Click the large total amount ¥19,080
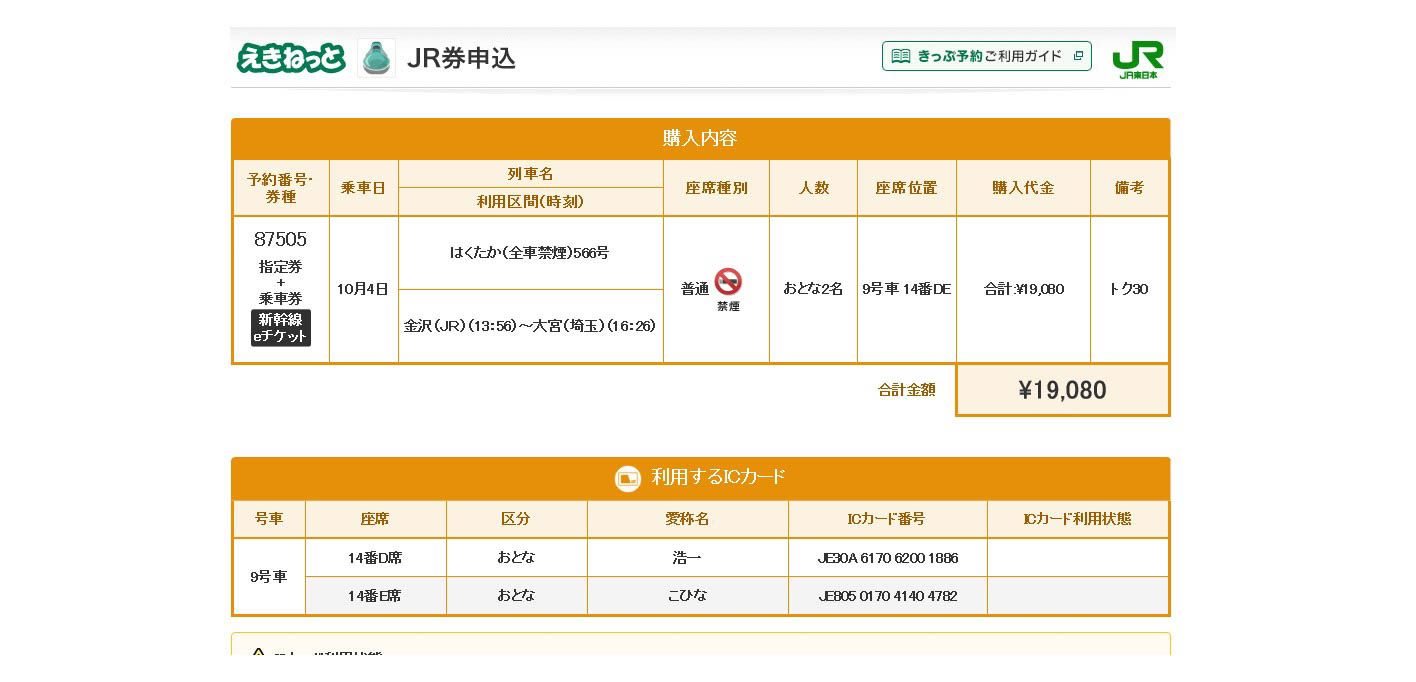The height and width of the screenshot is (682, 1416). [1062, 390]
